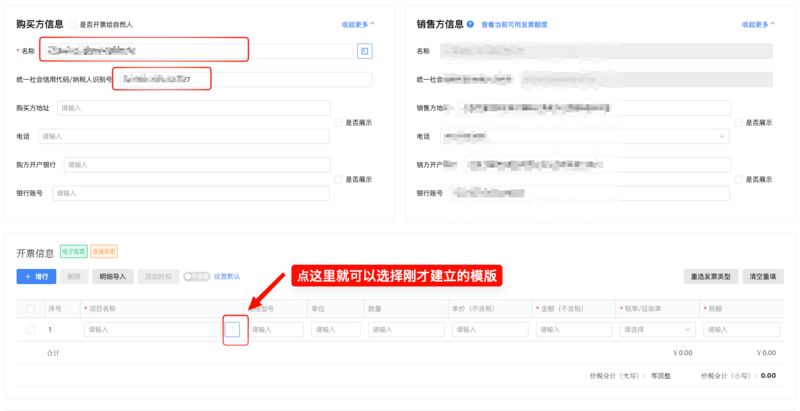Screen dimensions: 800x411
Task: Focus the 购方开户银行 input field
Action: point(197,165)
